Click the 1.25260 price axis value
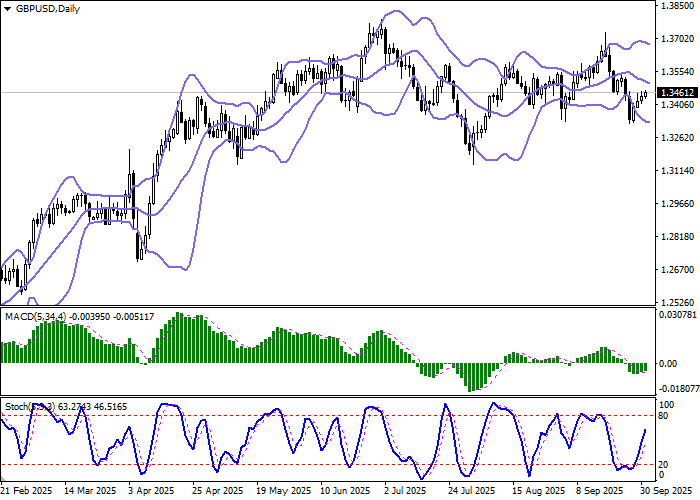 point(678,302)
